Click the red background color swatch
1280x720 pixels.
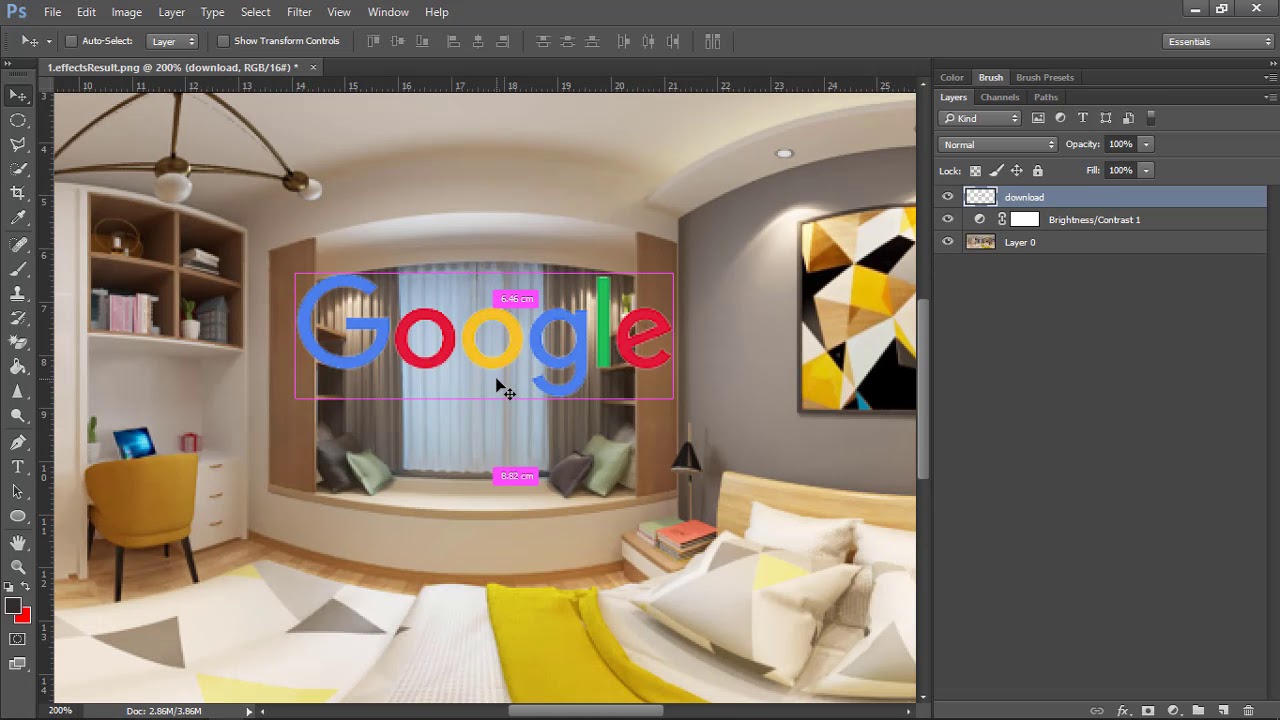click(25, 617)
